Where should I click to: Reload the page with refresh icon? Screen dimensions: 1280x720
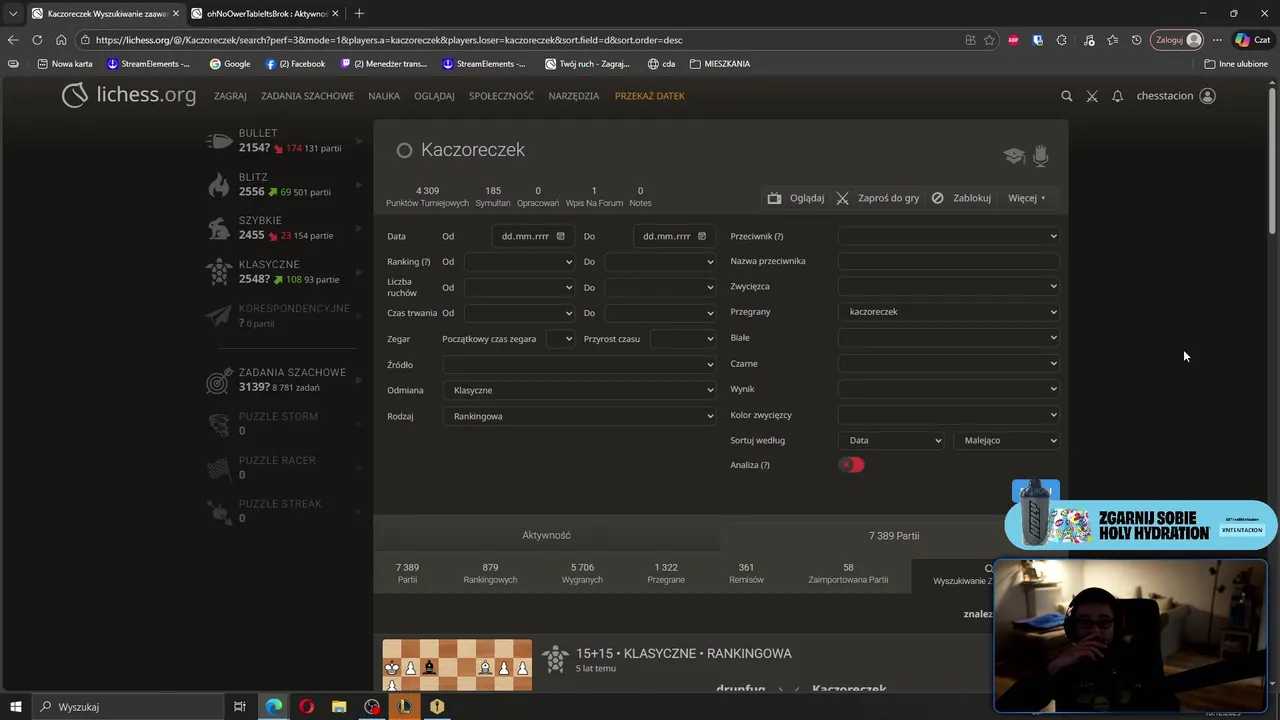tap(37, 40)
